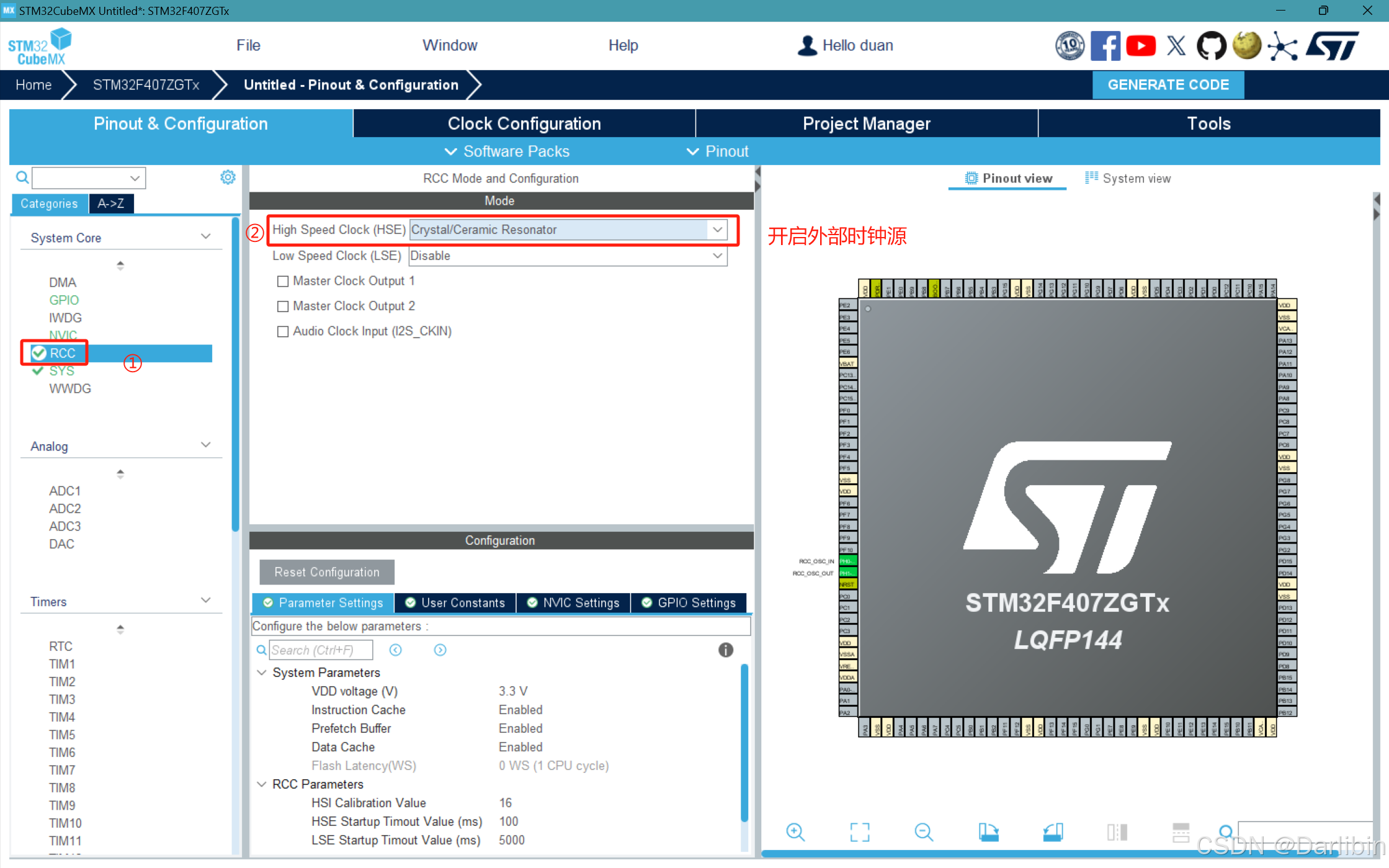The width and height of the screenshot is (1389, 868).
Task: Click the GENERATE CODE button
Action: (x=1168, y=84)
